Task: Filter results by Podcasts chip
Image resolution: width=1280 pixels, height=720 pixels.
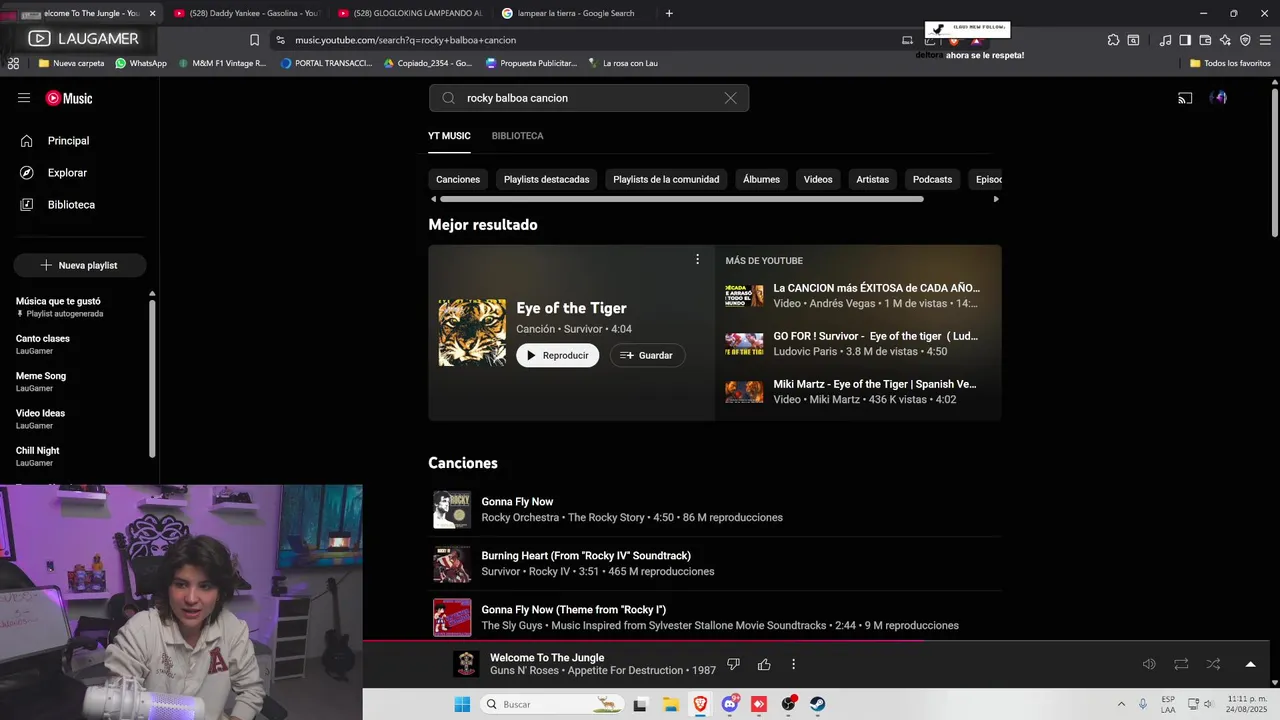Action: pyautogui.click(x=932, y=179)
